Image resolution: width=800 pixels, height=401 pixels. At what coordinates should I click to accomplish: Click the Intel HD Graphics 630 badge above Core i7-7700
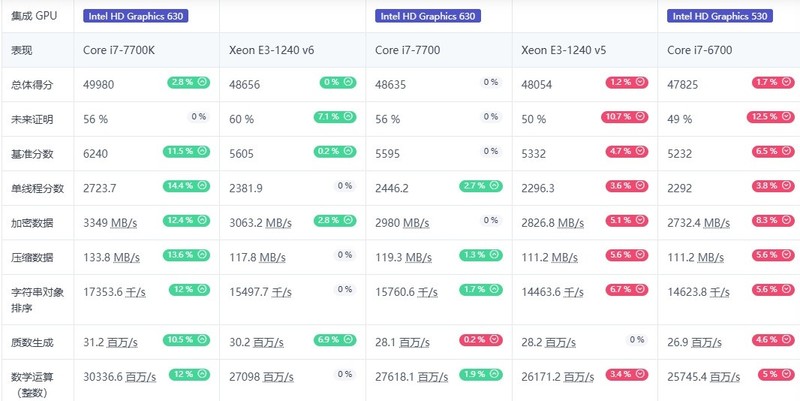pos(428,16)
